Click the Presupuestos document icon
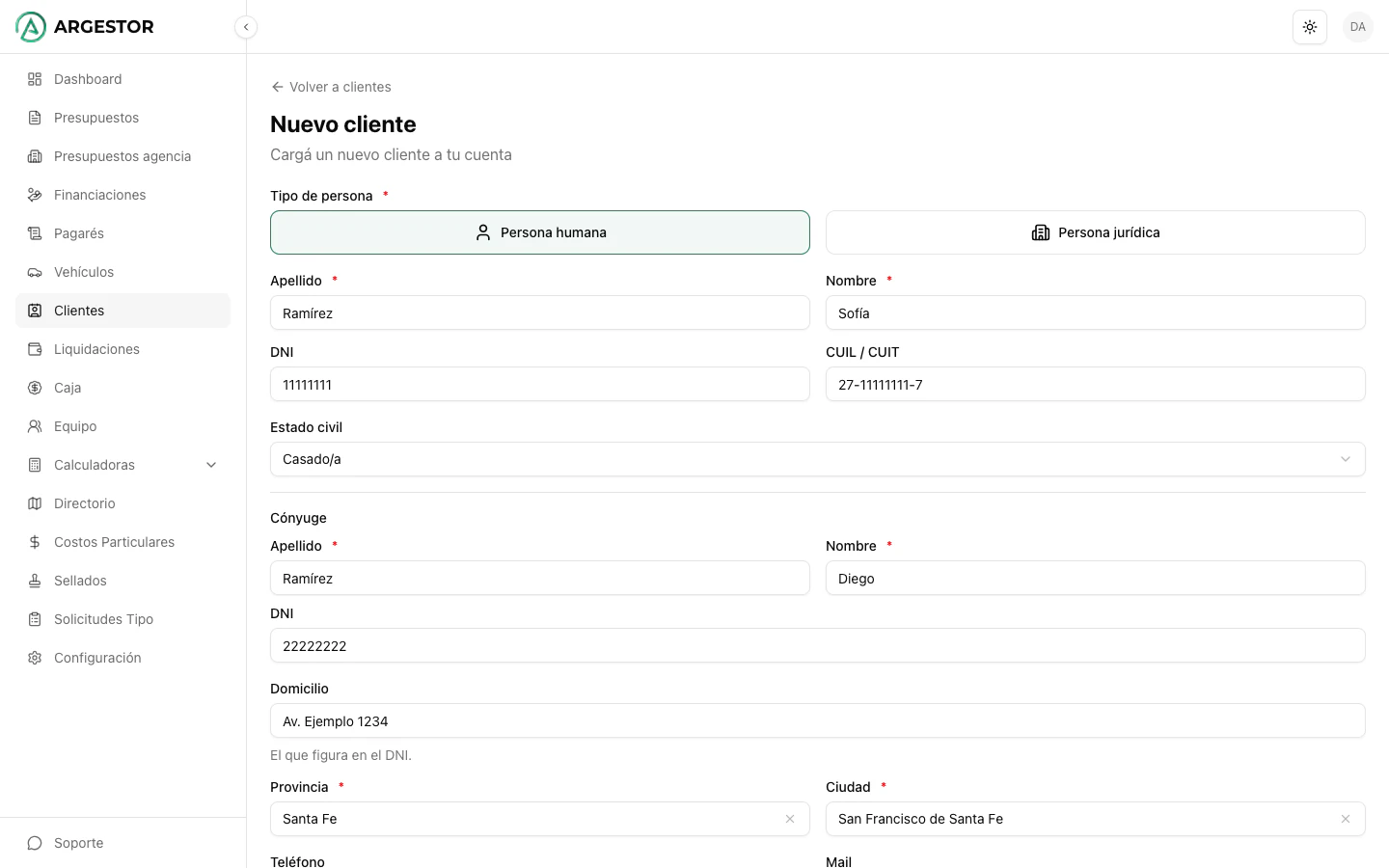1389x868 pixels. click(35, 118)
